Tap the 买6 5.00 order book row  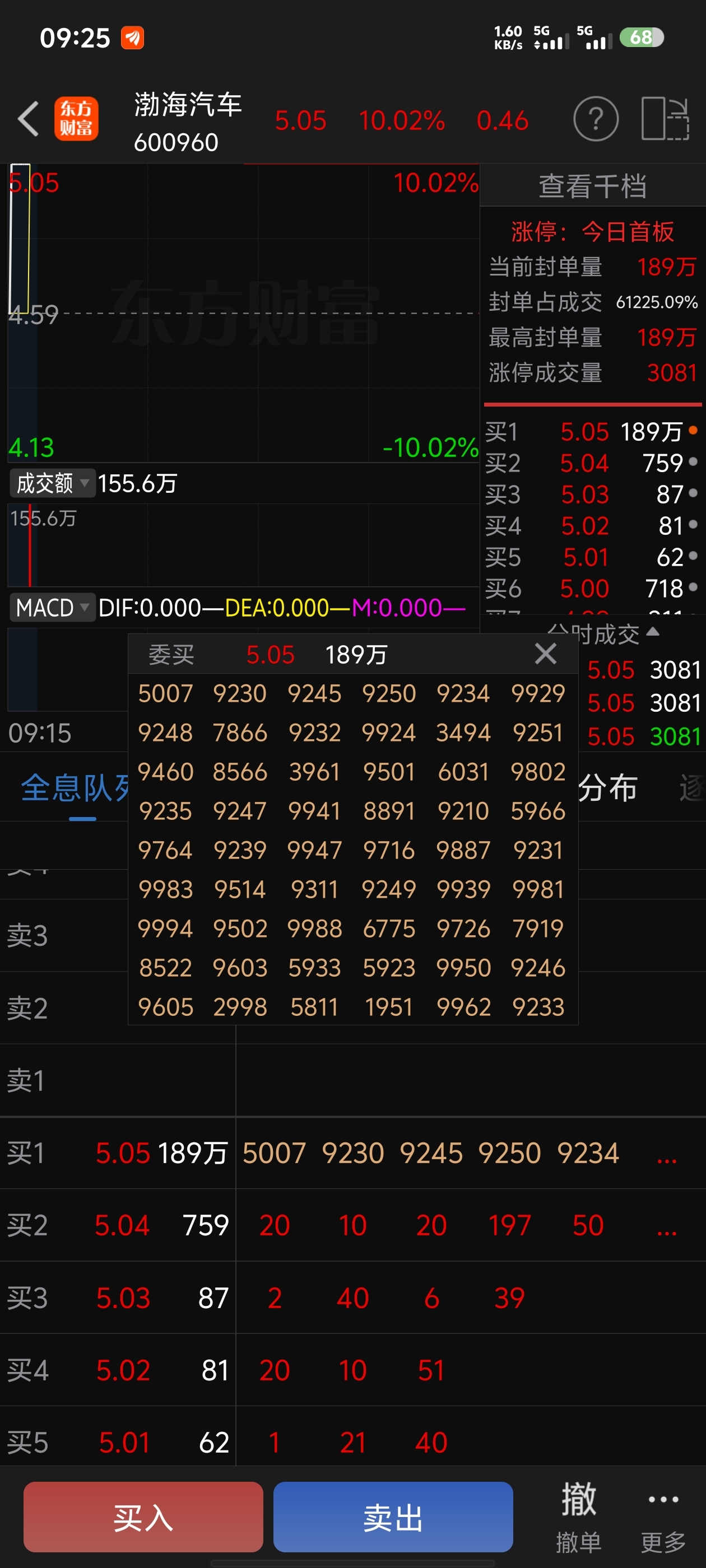point(592,588)
